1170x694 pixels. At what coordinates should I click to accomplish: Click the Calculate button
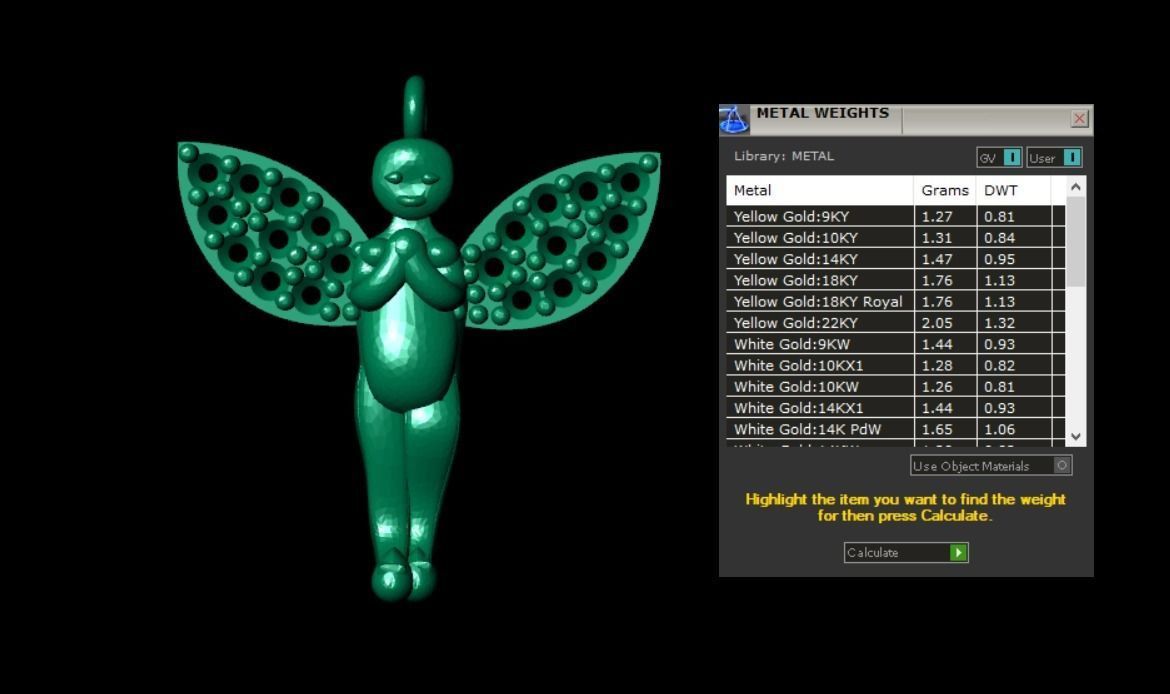click(x=906, y=552)
